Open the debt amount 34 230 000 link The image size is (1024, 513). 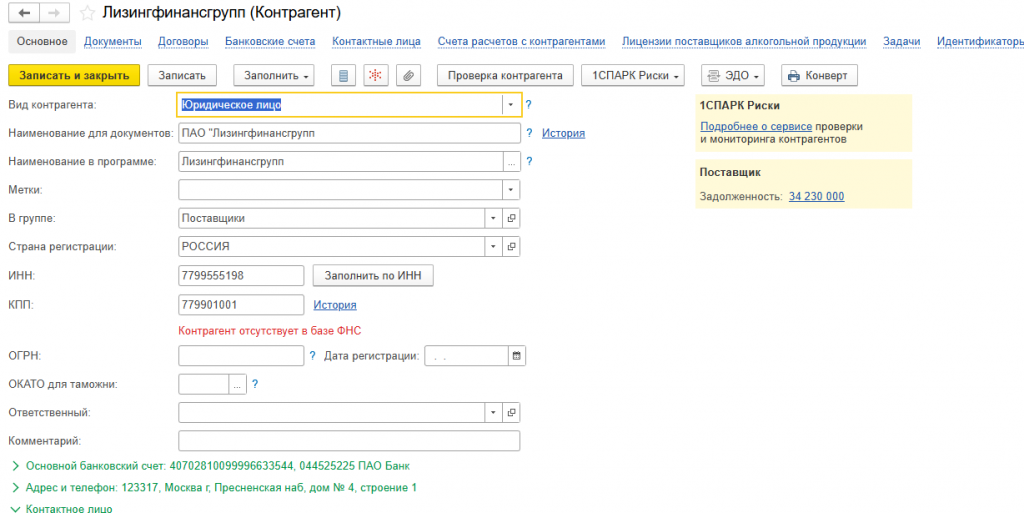(816, 196)
